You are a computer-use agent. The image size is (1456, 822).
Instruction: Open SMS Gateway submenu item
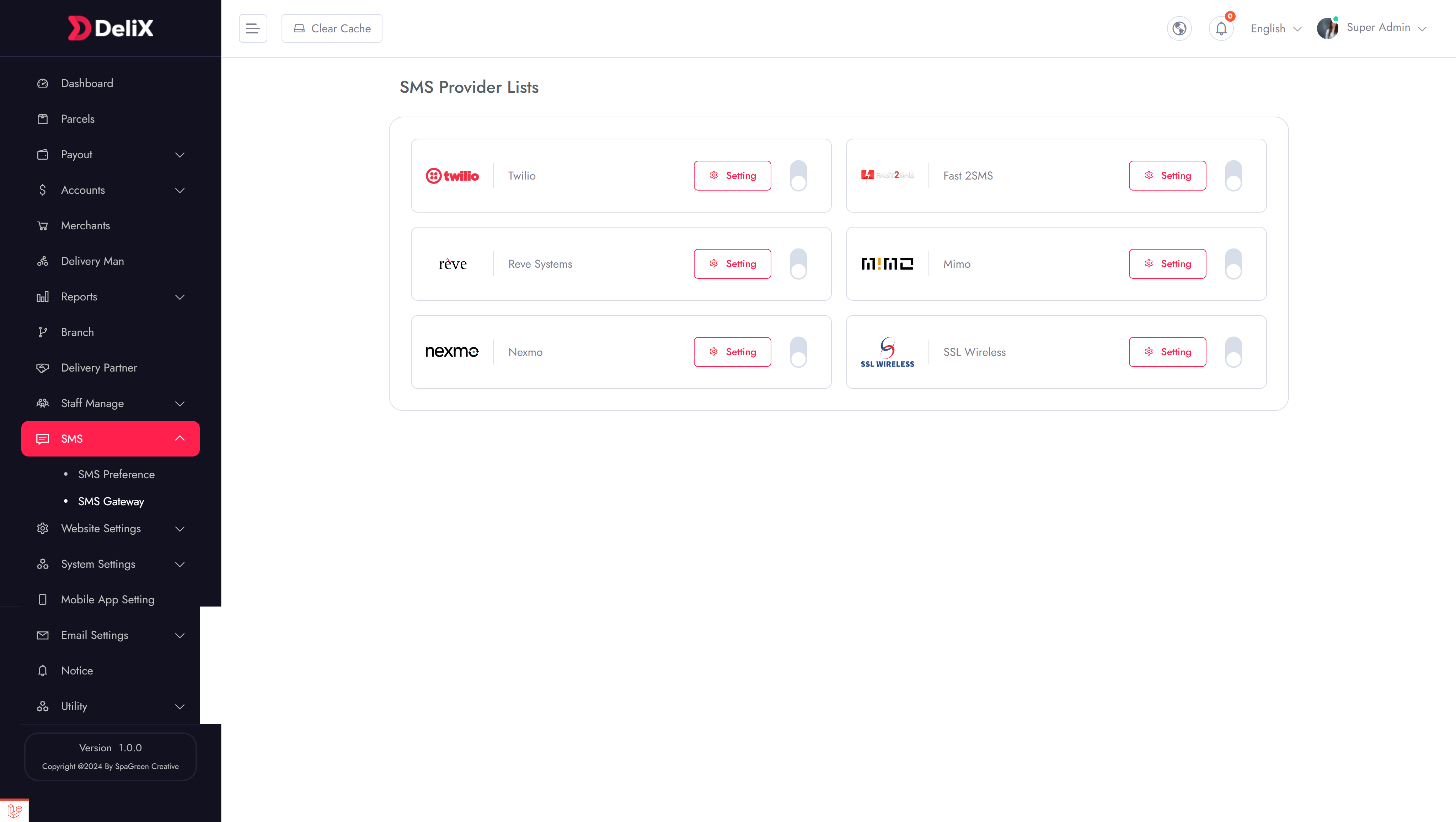tap(111, 501)
